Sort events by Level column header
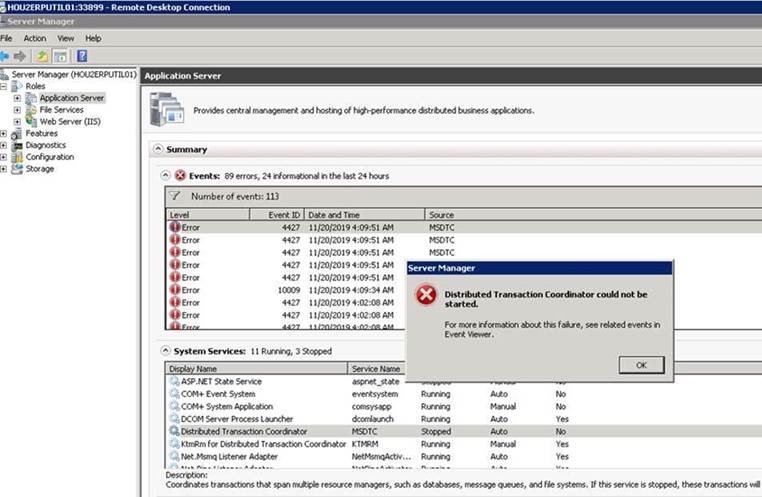Screen dimensions: 762x497 [x=208, y=215]
